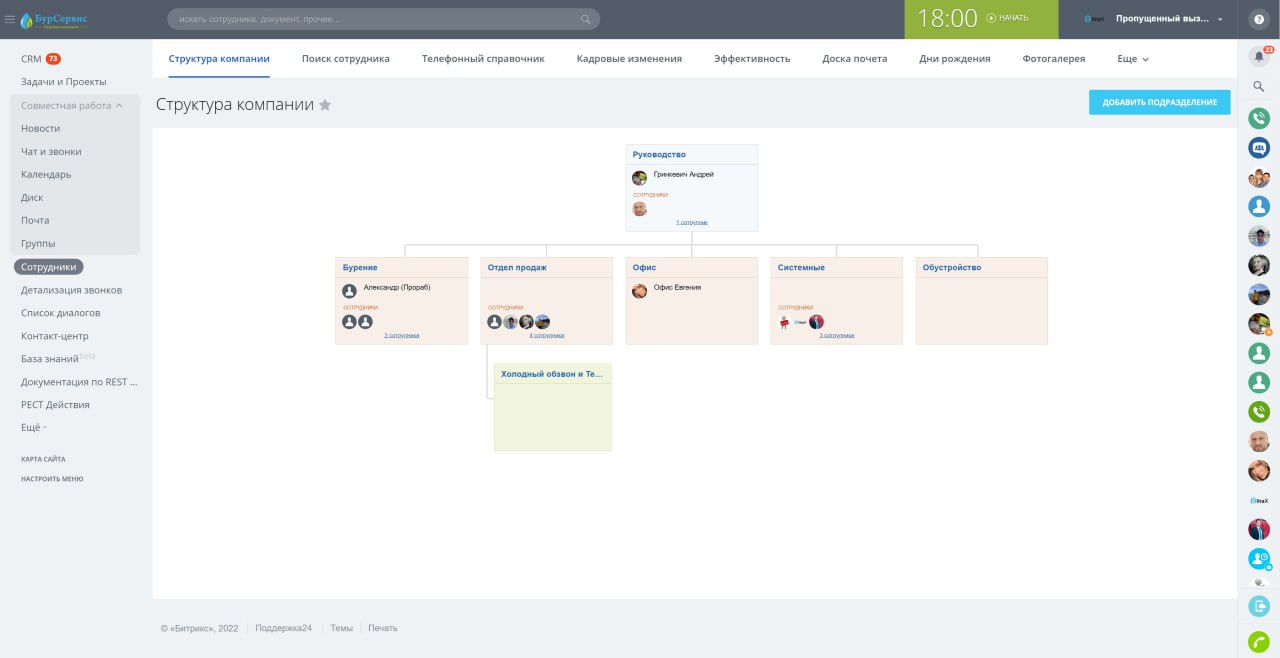Expand Ещё in the left sidebar

pos(34,427)
